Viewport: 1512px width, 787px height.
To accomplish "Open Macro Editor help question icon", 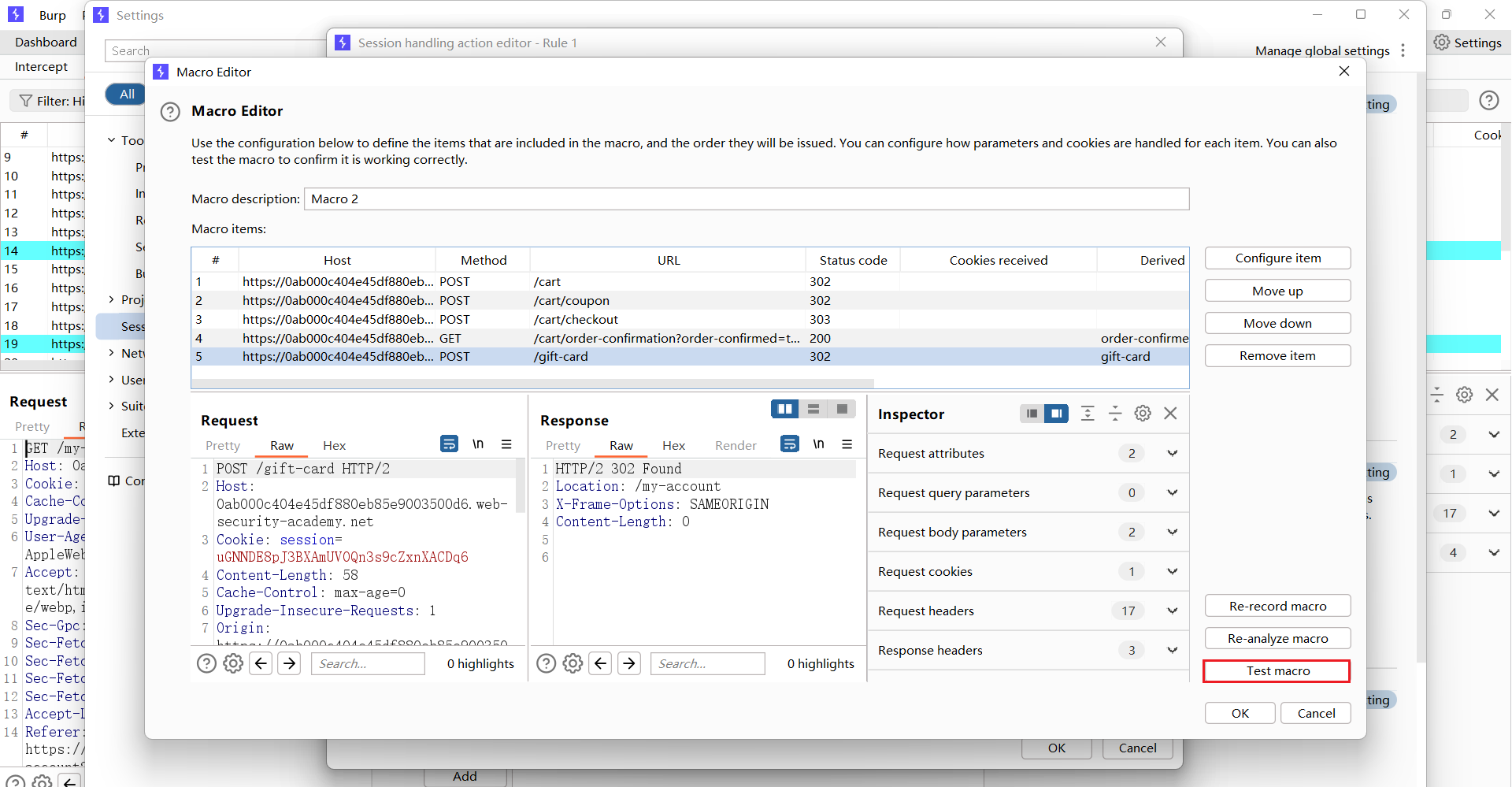I will (x=170, y=112).
